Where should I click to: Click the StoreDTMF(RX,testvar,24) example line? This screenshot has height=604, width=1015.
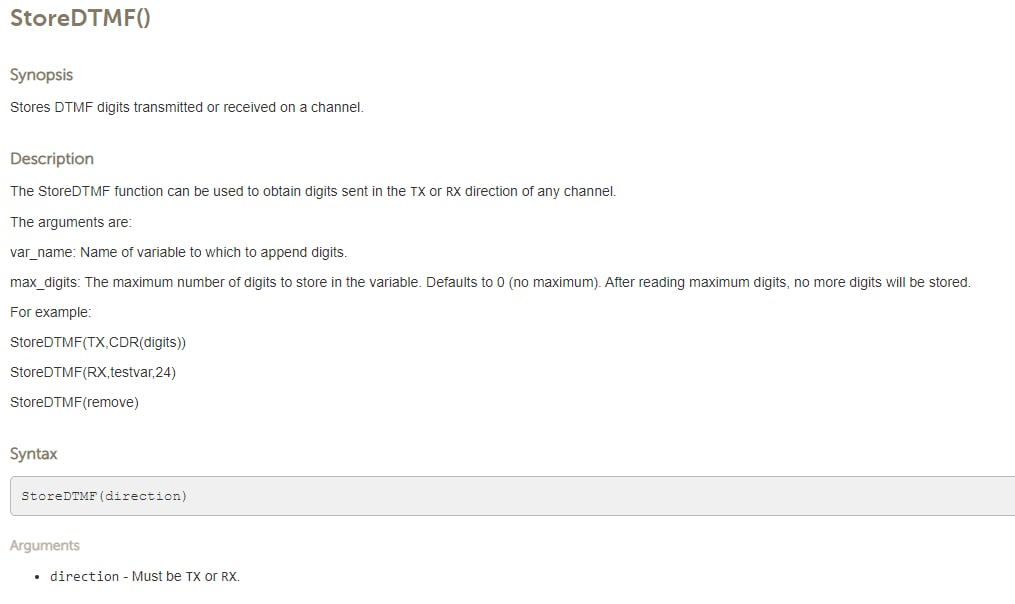pyautogui.click(x=93, y=372)
